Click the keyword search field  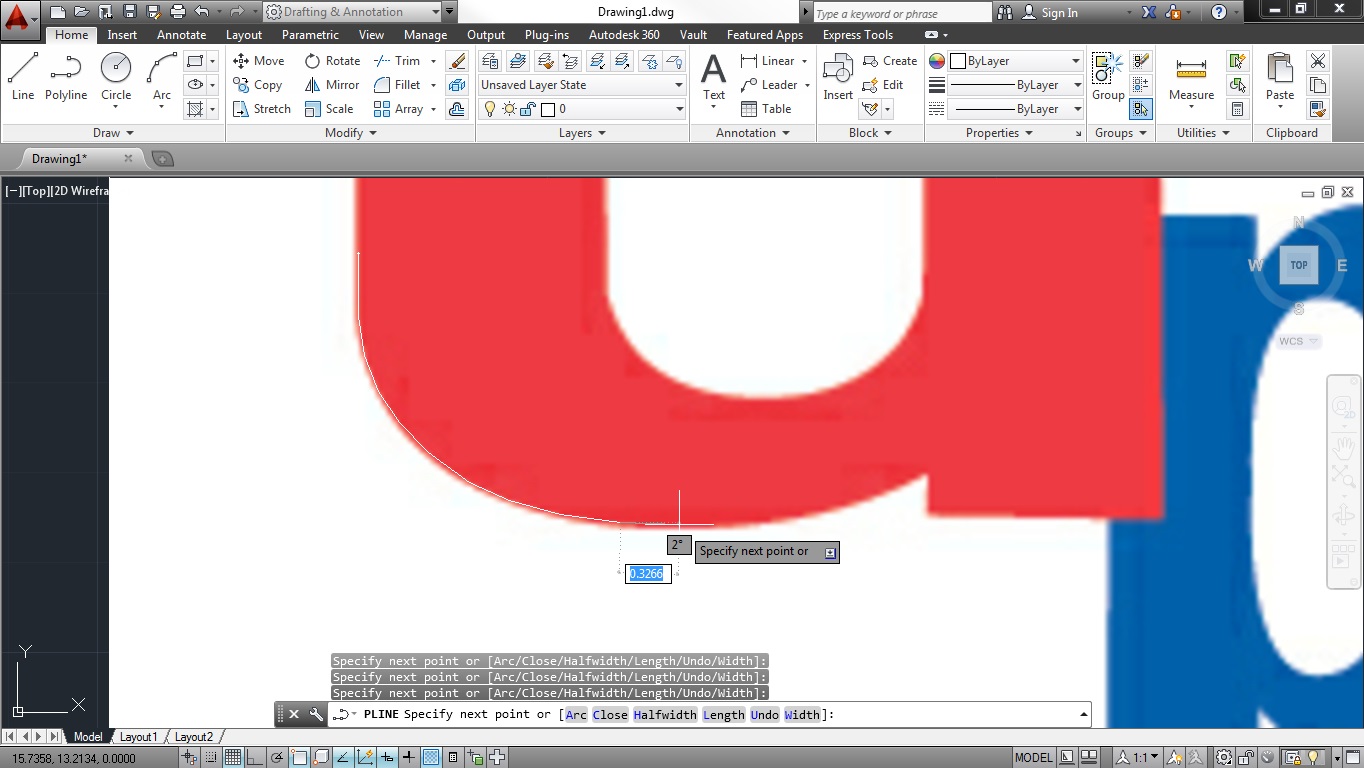pyautogui.click(x=901, y=13)
